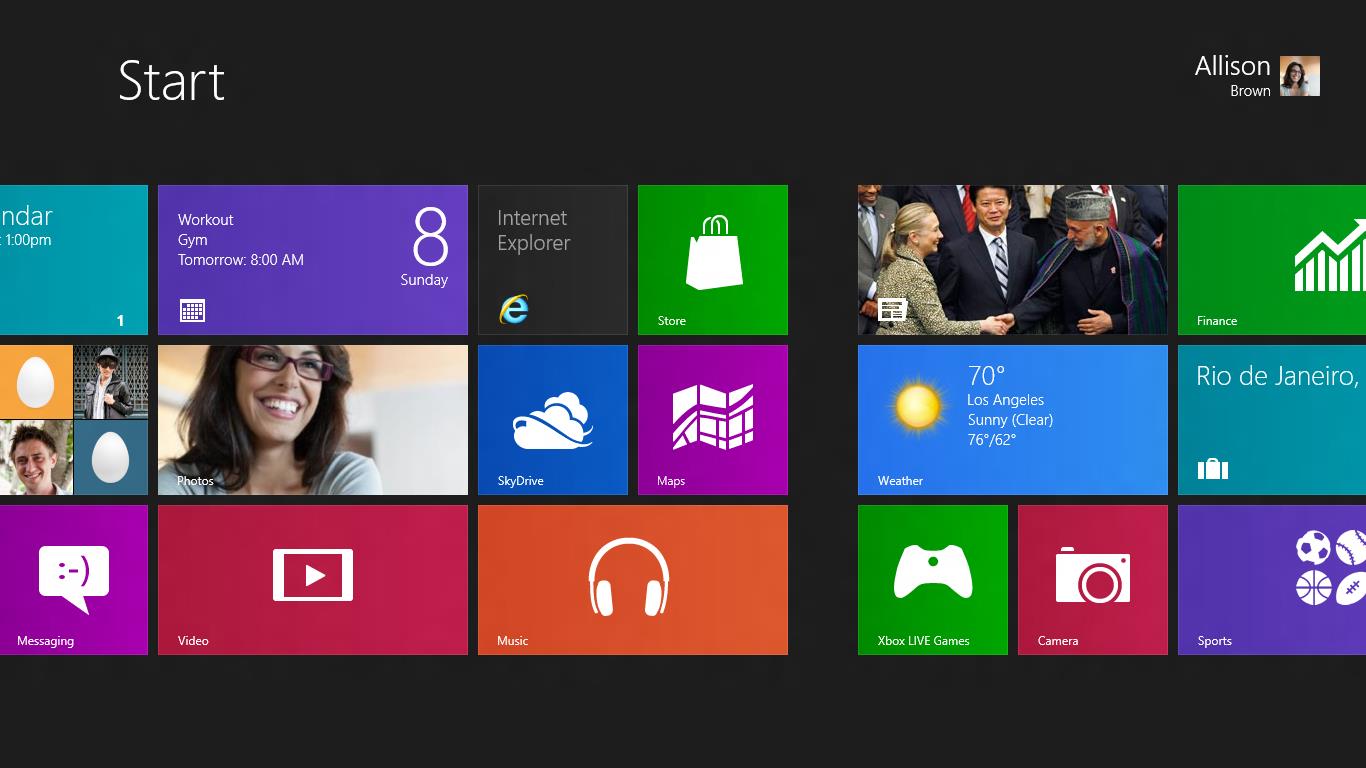Click the 'Xbox LIVE Games' label
1366x768 pixels.
pyautogui.click(x=924, y=641)
